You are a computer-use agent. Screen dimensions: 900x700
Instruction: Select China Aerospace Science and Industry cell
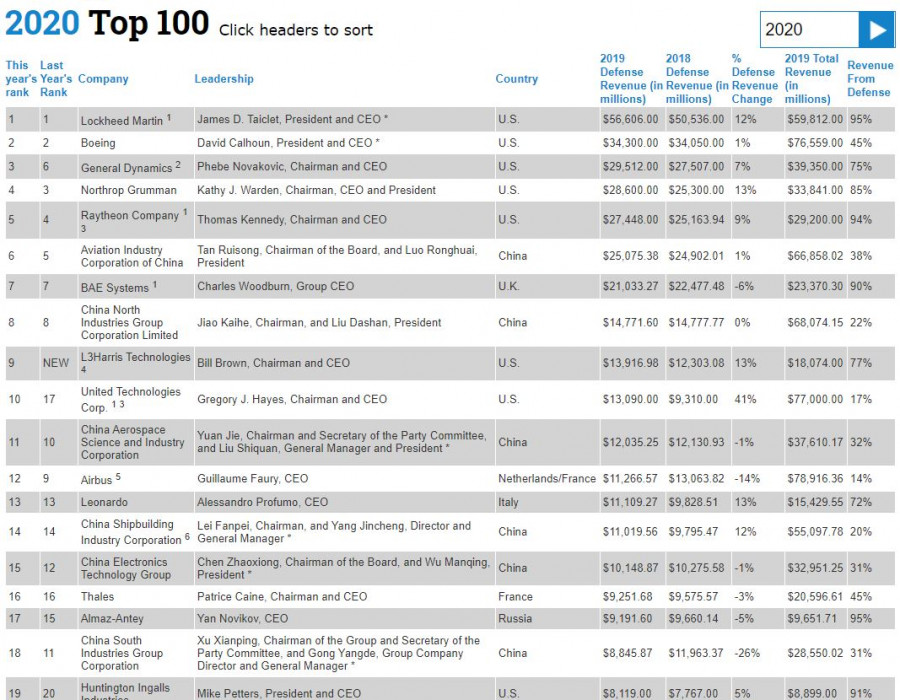point(136,442)
